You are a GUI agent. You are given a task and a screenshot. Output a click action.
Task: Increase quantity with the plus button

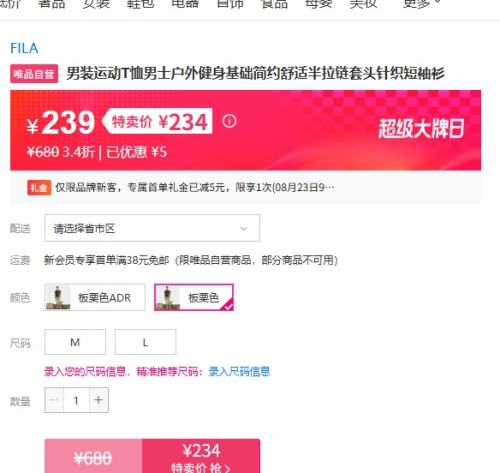pyautogui.click(x=99, y=400)
